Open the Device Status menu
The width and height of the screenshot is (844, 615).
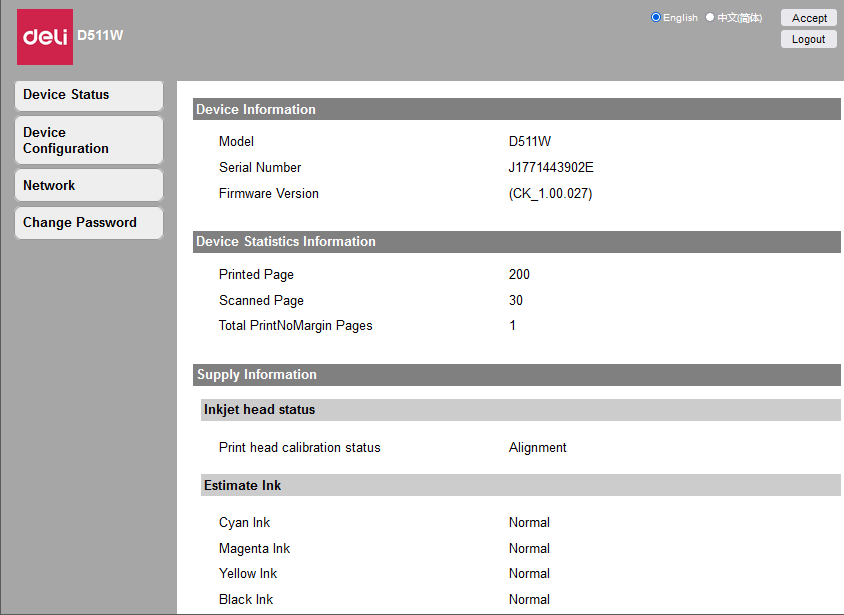click(89, 95)
